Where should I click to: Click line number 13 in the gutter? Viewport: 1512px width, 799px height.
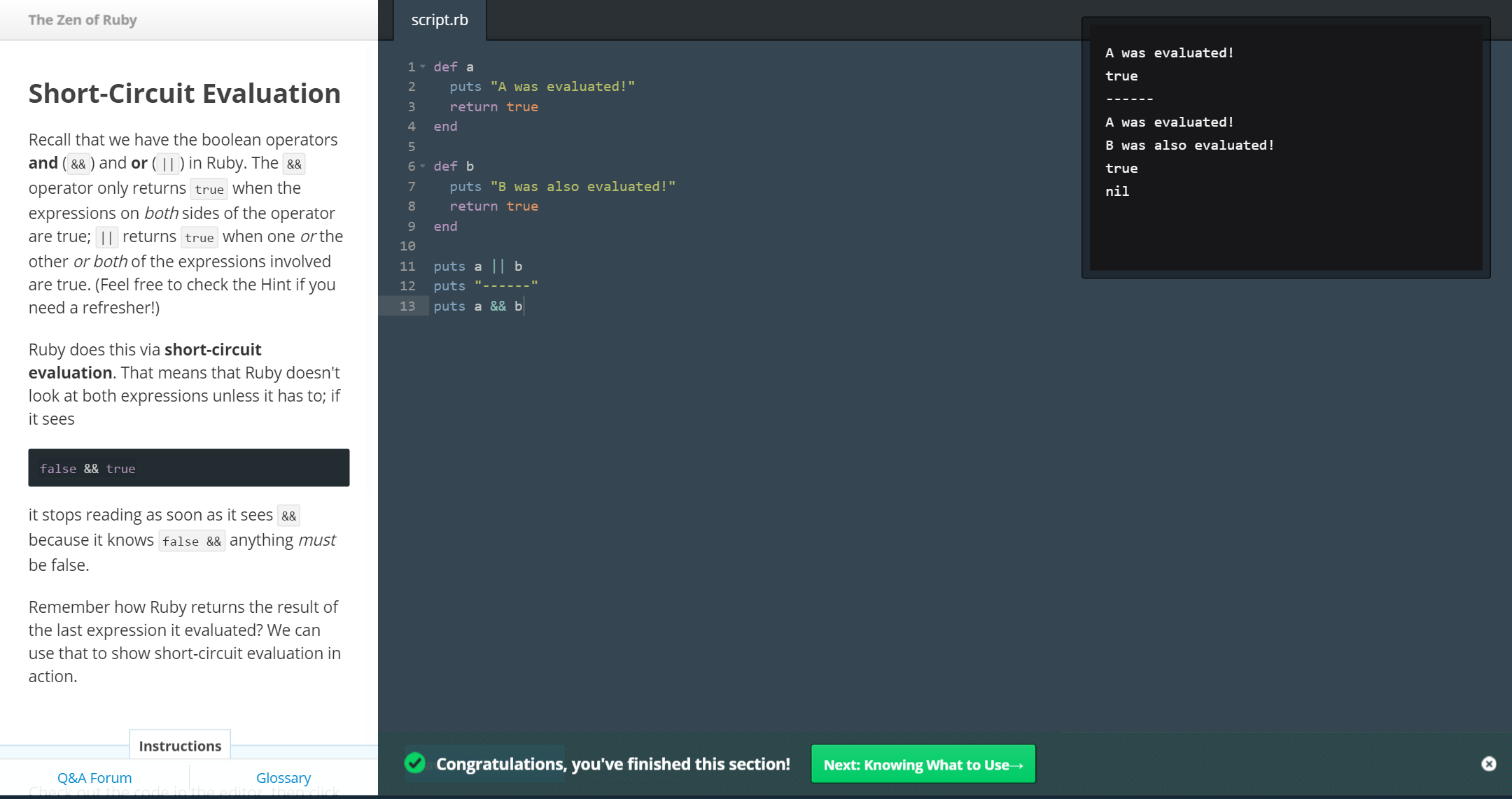[x=407, y=306]
